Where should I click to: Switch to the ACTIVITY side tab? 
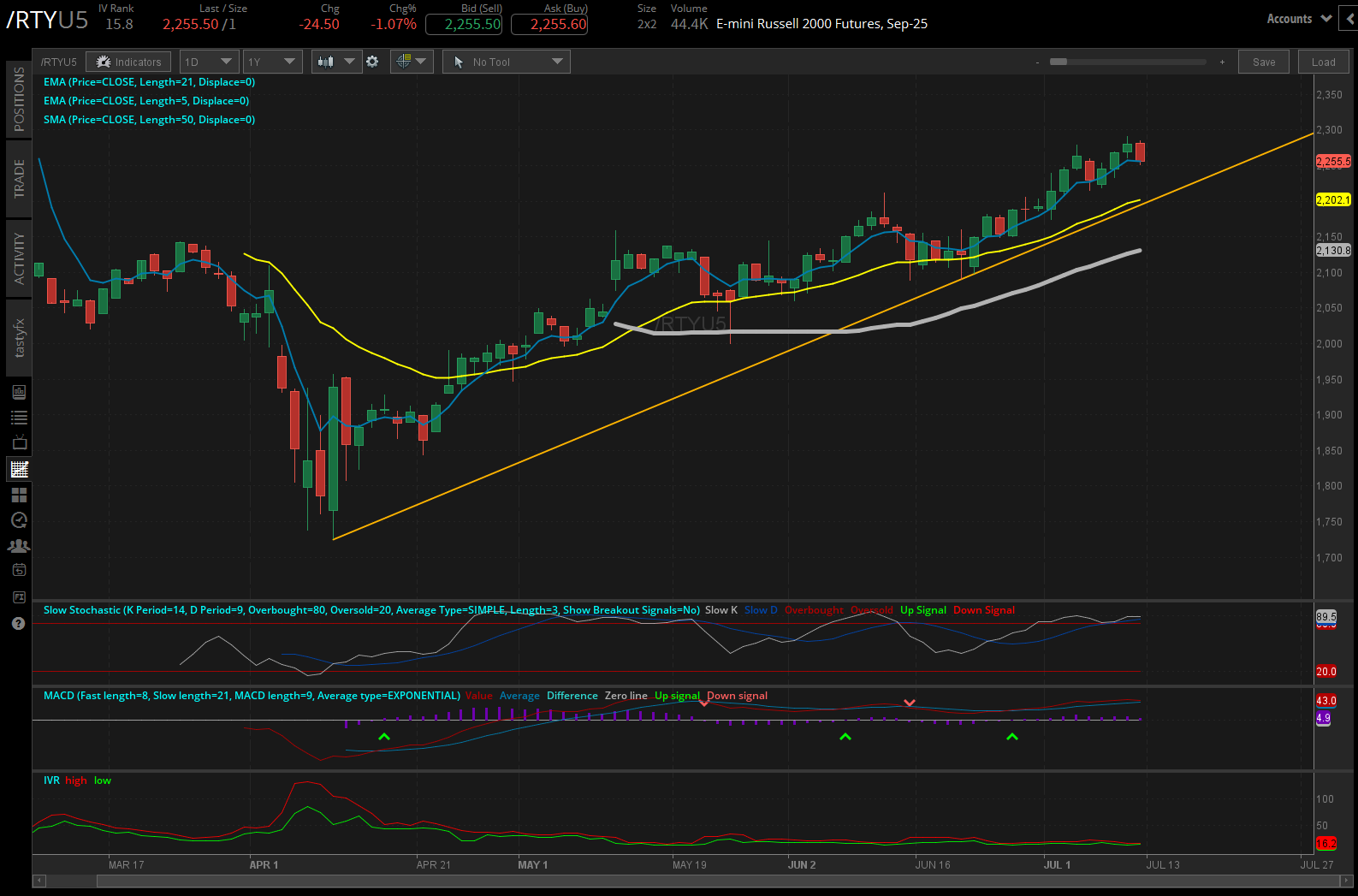(x=19, y=258)
